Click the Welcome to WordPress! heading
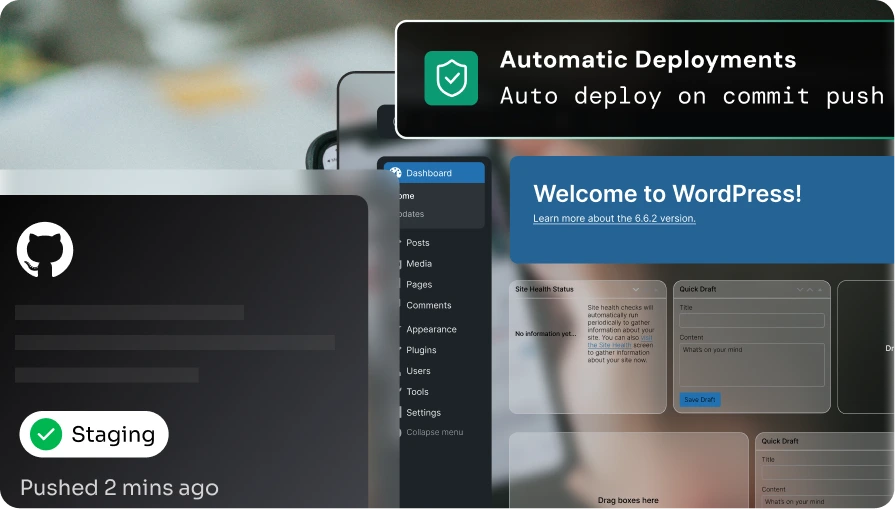Viewport: 895px width, 509px height. point(667,193)
